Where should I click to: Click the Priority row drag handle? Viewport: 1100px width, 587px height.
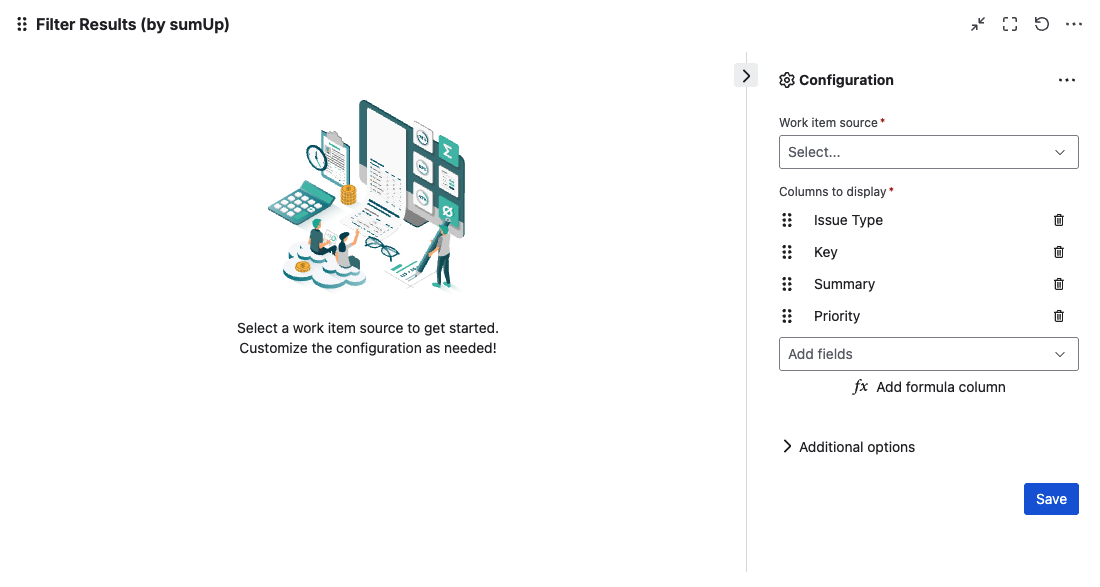pos(787,316)
